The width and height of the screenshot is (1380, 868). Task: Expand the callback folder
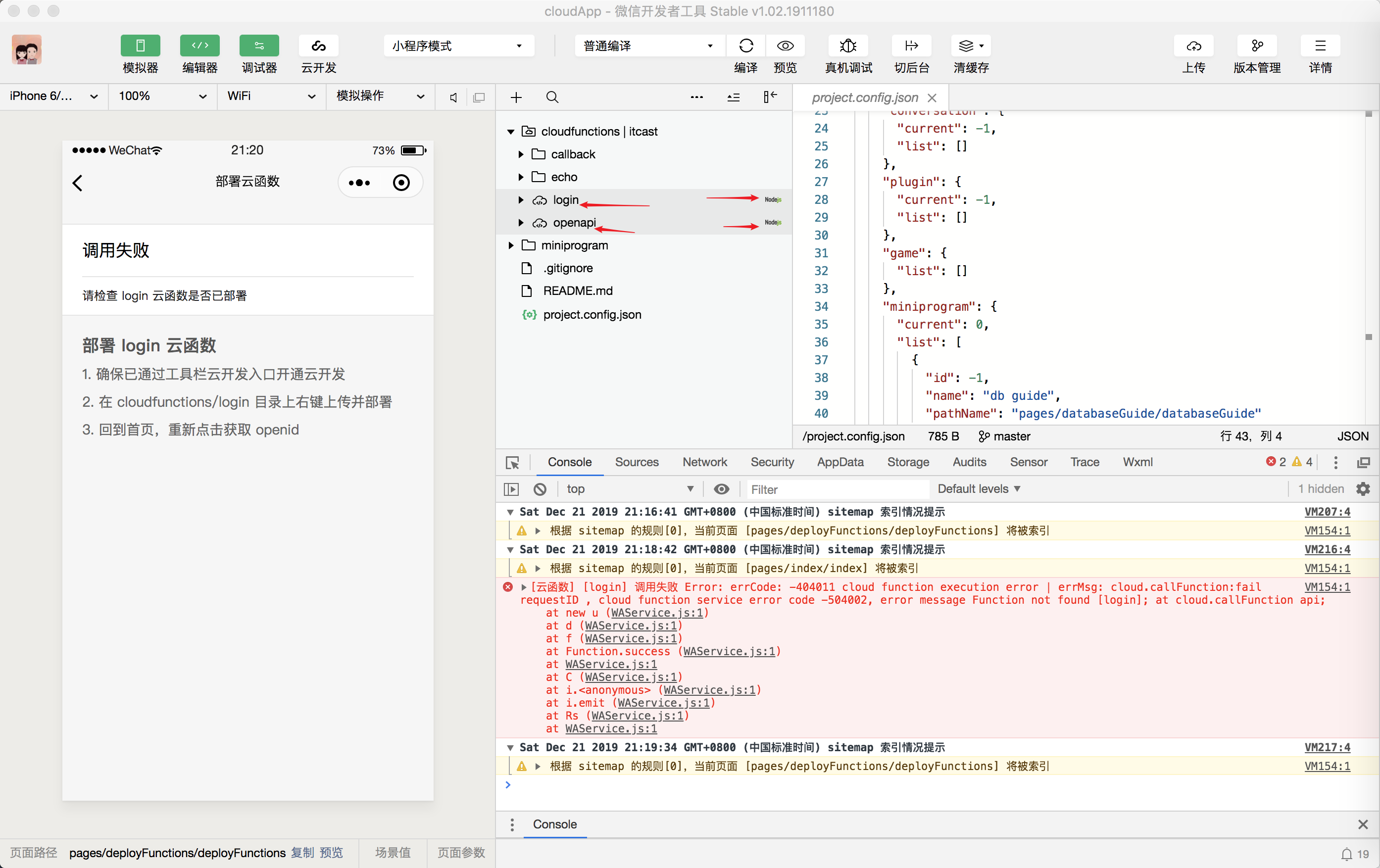click(x=520, y=154)
